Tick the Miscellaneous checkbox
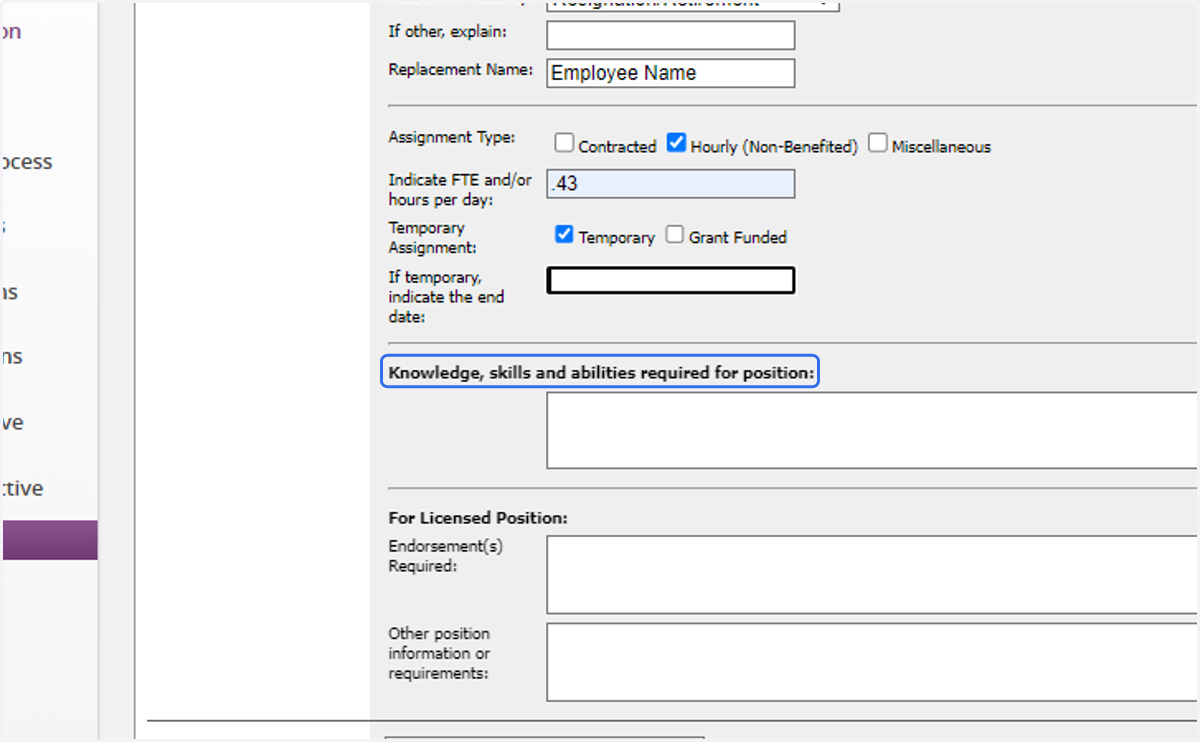Image resolution: width=1200 pixels, height=742 pixels. click(x=878, y=143)
